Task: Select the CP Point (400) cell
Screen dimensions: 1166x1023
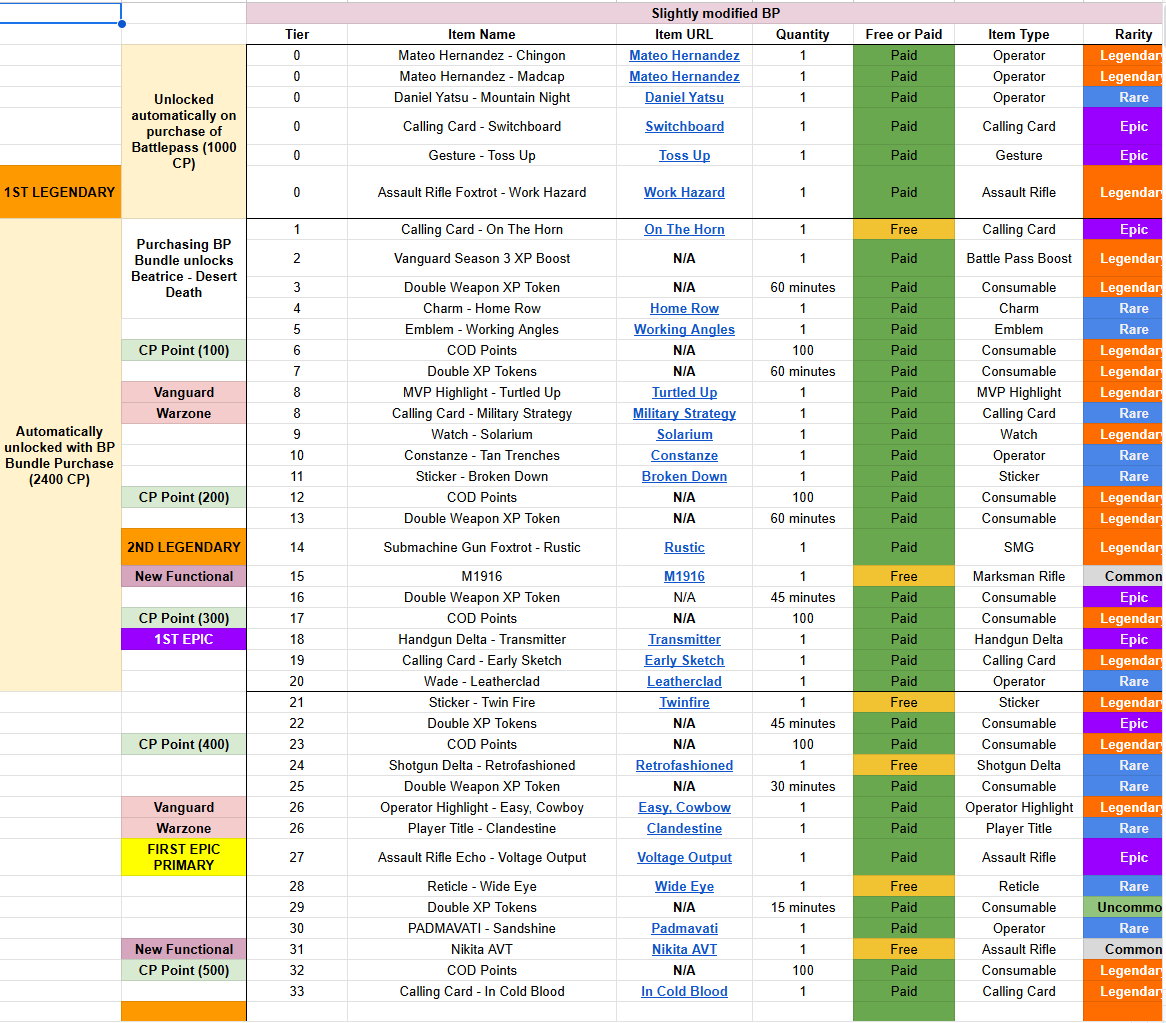Action: pyautogui.click(x=184, y=744)
